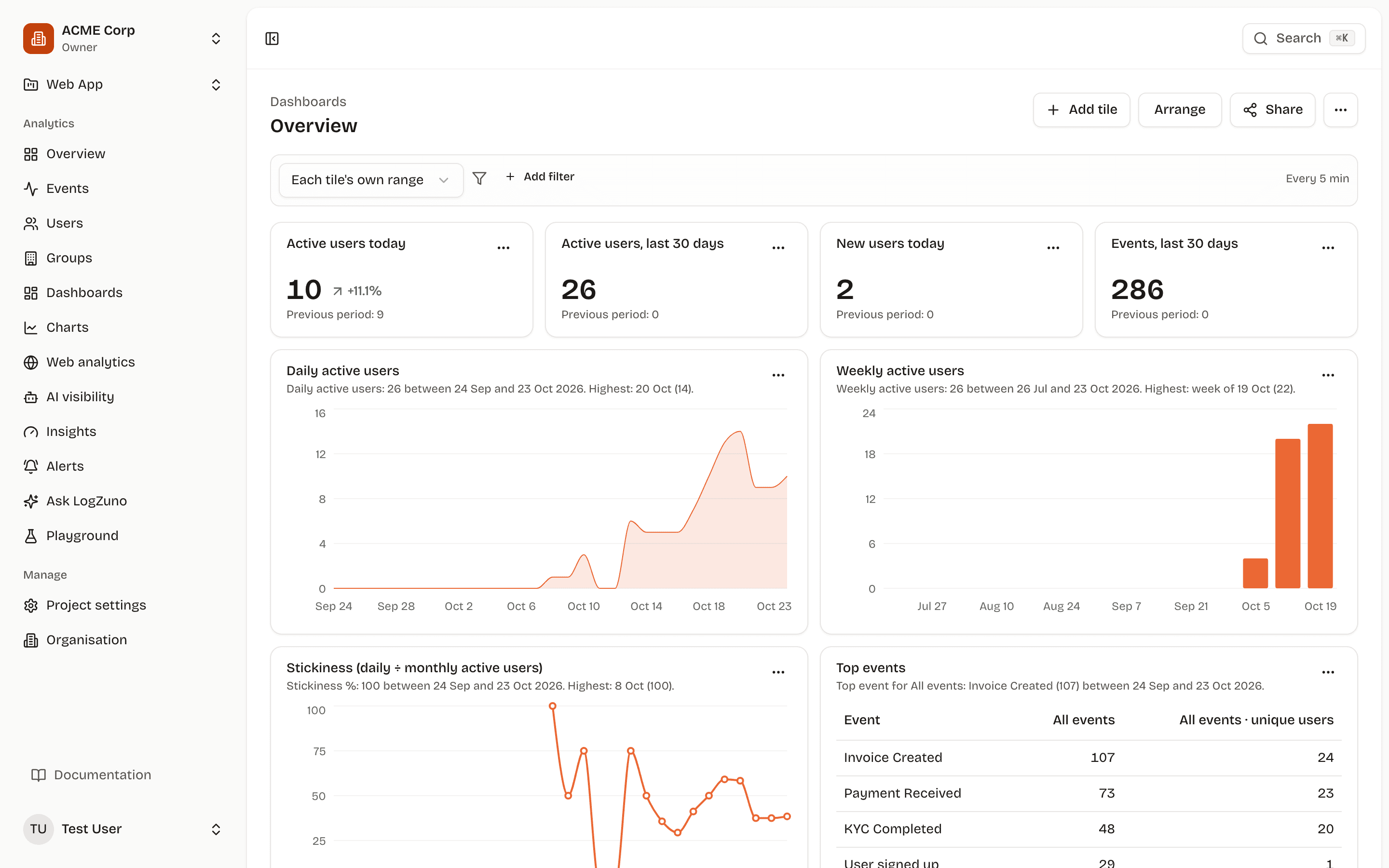Open the Each tile's own range dropdown

(x=371, y=180)
